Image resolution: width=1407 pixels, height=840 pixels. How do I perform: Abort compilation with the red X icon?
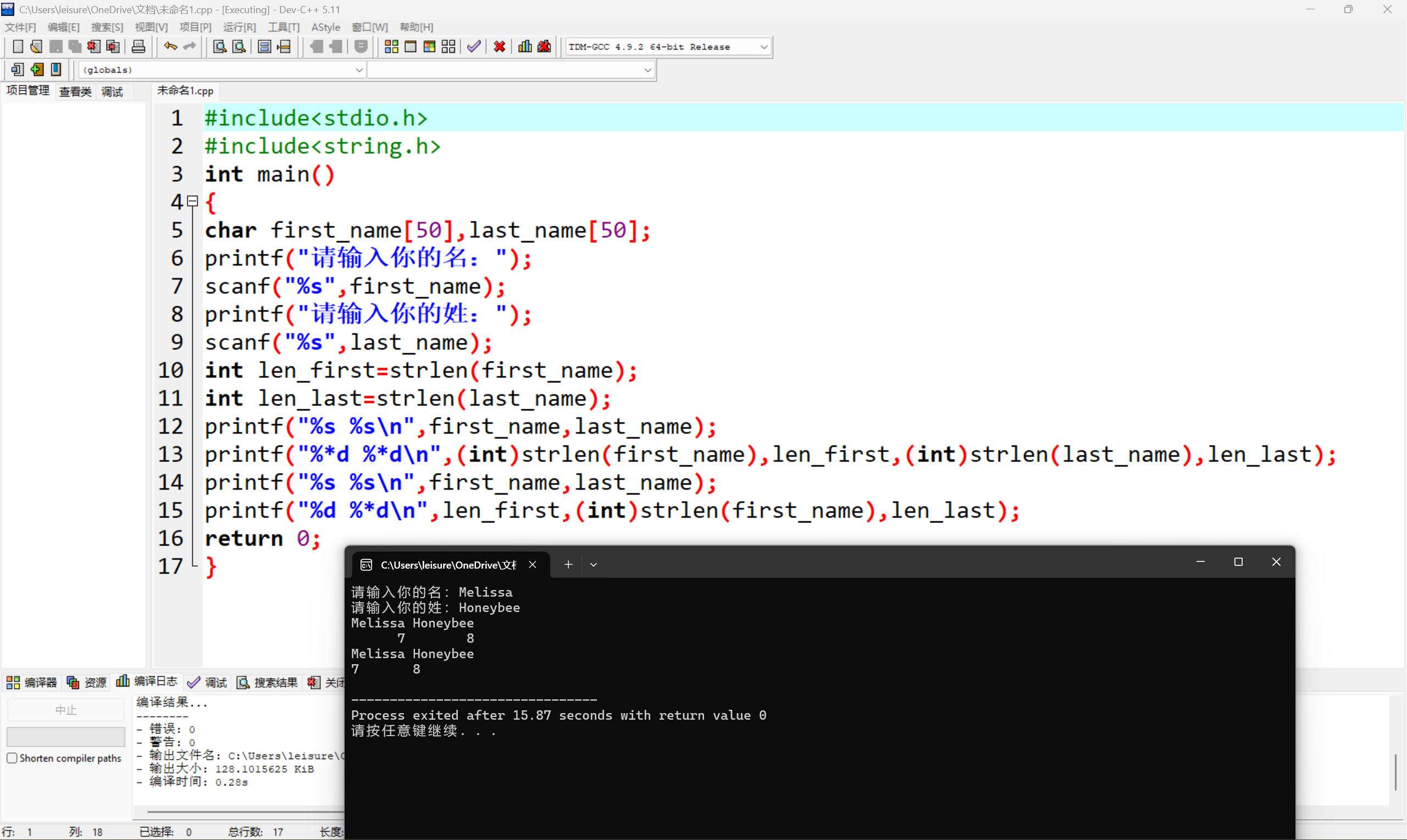499,46
